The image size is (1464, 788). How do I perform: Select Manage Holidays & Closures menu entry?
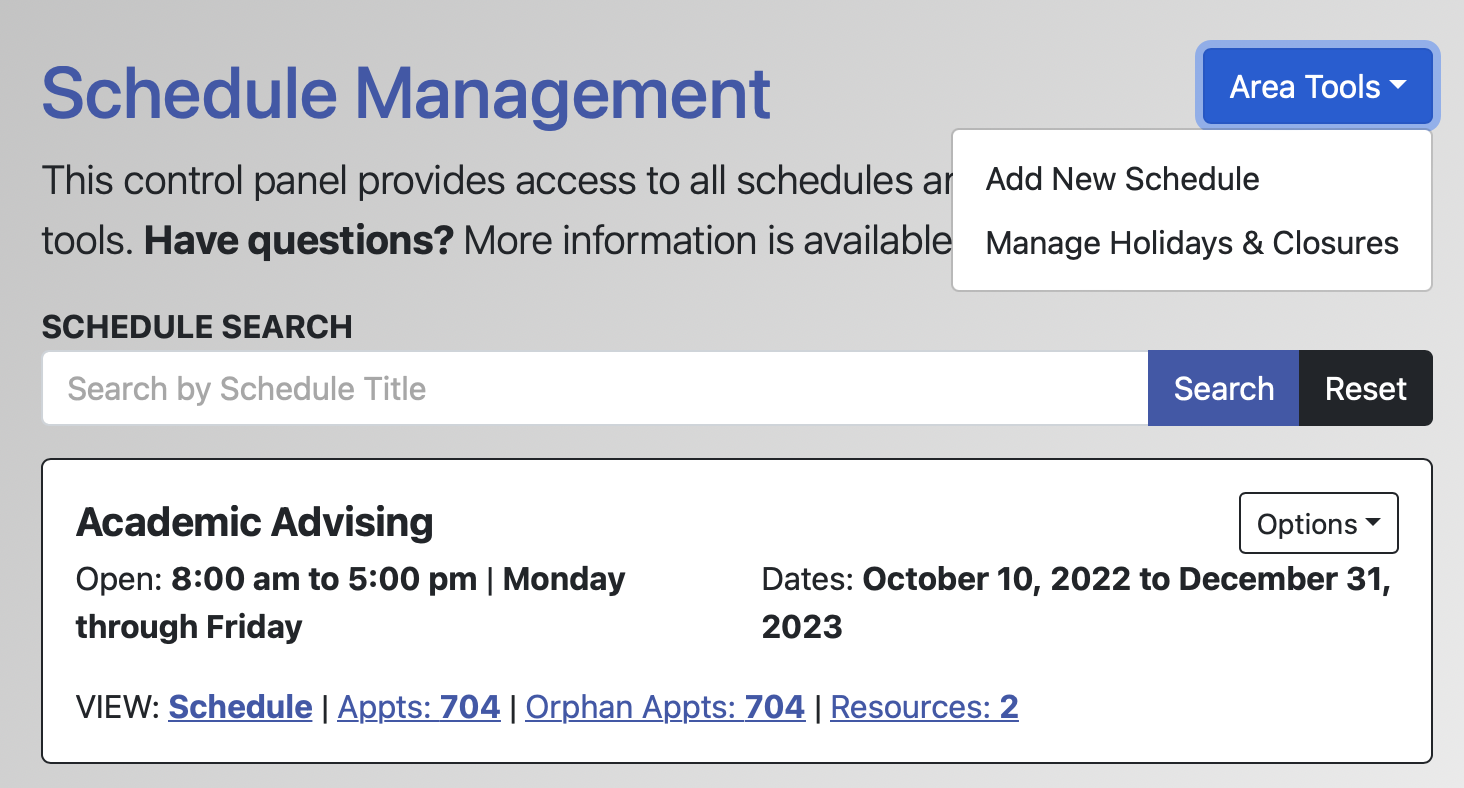click(x=1192, y=243)
